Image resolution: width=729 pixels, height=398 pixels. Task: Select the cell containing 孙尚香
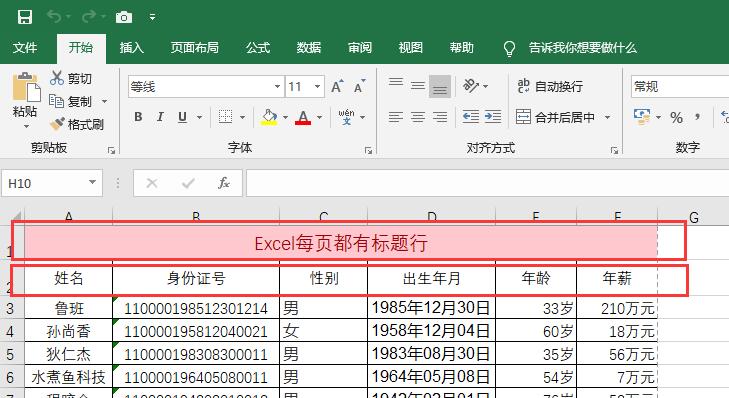[x=68, y=331]
